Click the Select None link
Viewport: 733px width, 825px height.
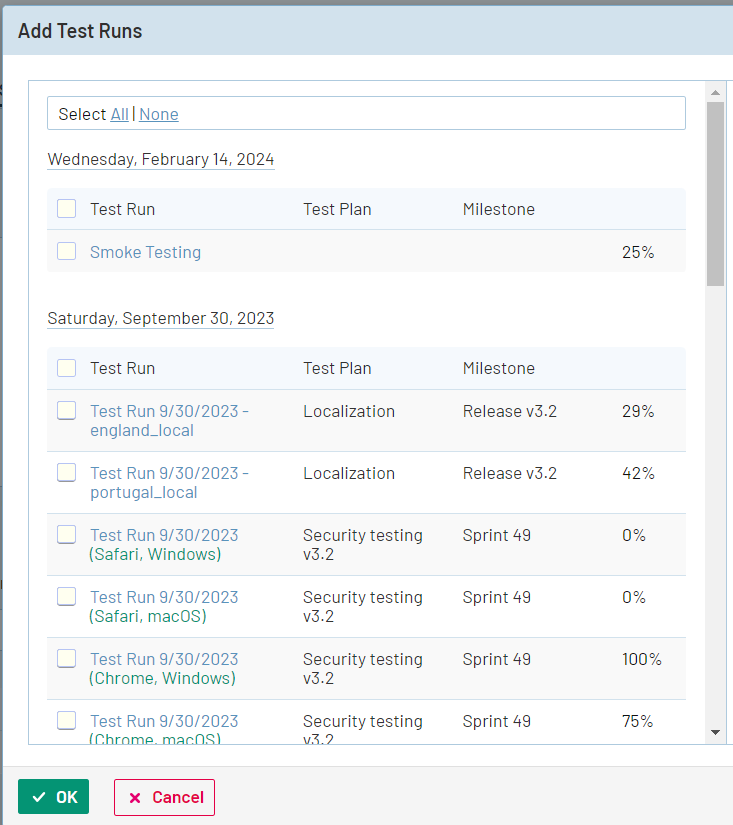click(158, 114)
